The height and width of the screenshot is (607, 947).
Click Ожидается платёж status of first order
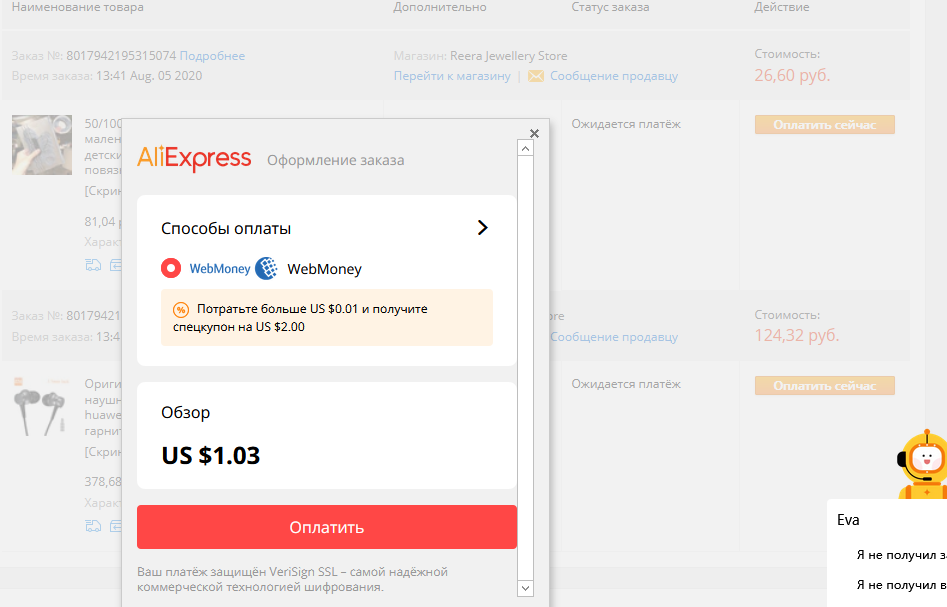pos(626,124)
